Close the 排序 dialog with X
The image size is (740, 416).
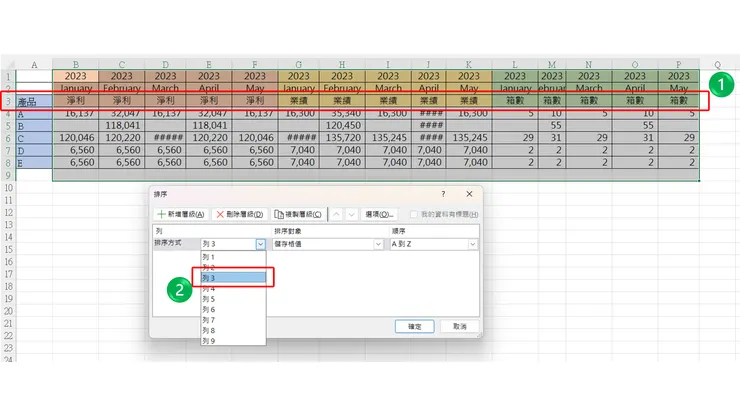tap(469, 194)
